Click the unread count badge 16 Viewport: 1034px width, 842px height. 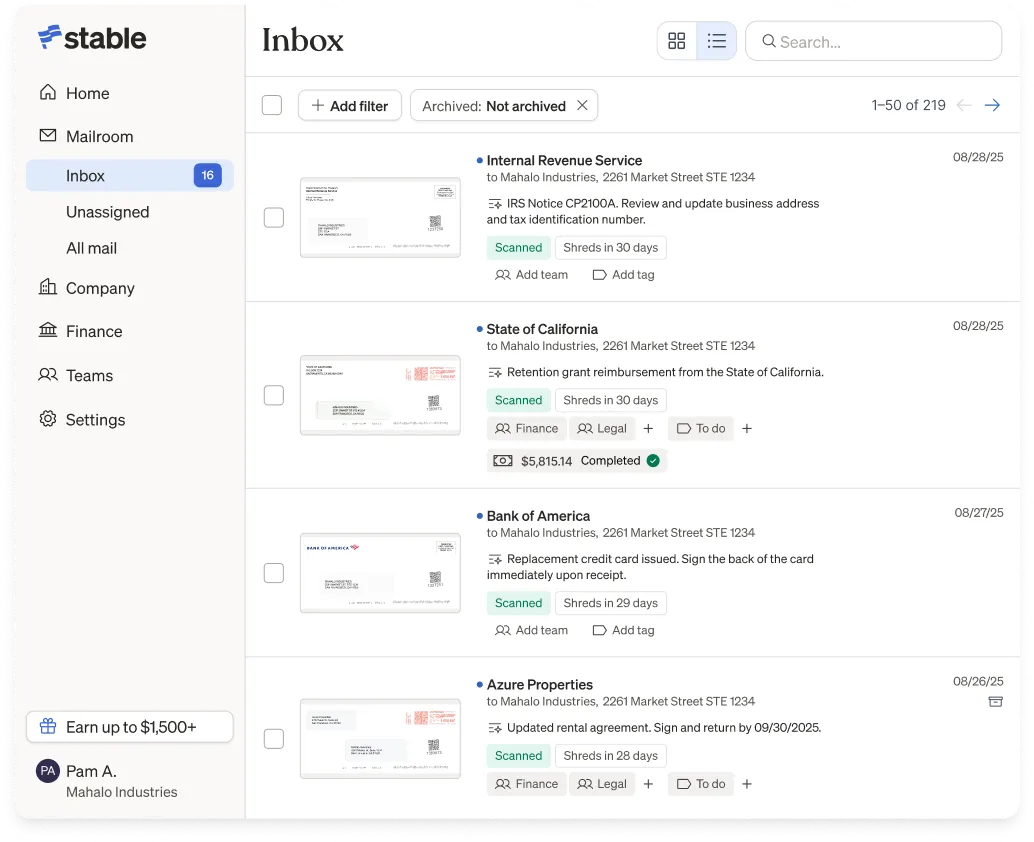click(x=208, y=175)
